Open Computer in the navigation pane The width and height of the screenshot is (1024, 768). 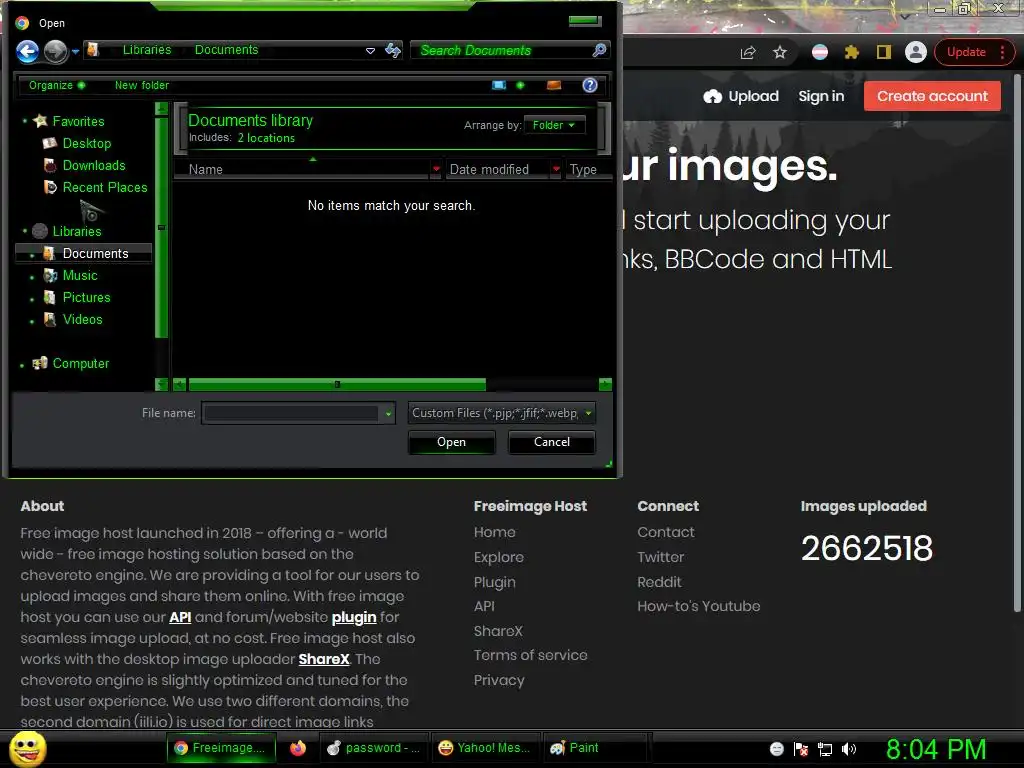tap(80, 363)
